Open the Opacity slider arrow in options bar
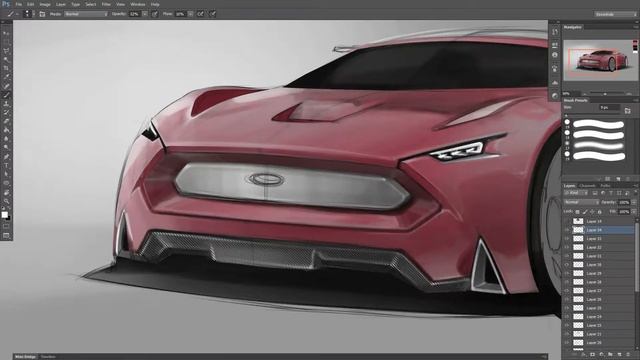Viewport: 640px width, 360px height. pyautogui.click(x=145, y=14)
